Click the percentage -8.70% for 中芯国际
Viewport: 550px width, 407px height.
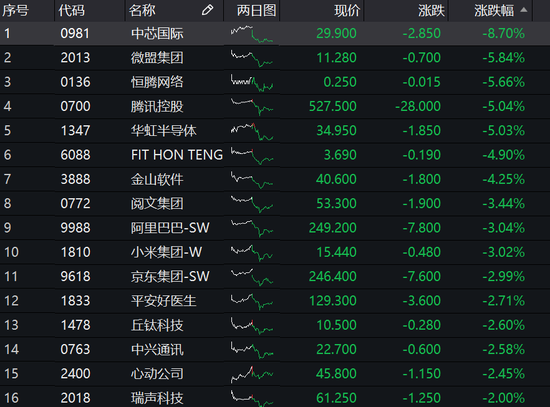(504, 34)
